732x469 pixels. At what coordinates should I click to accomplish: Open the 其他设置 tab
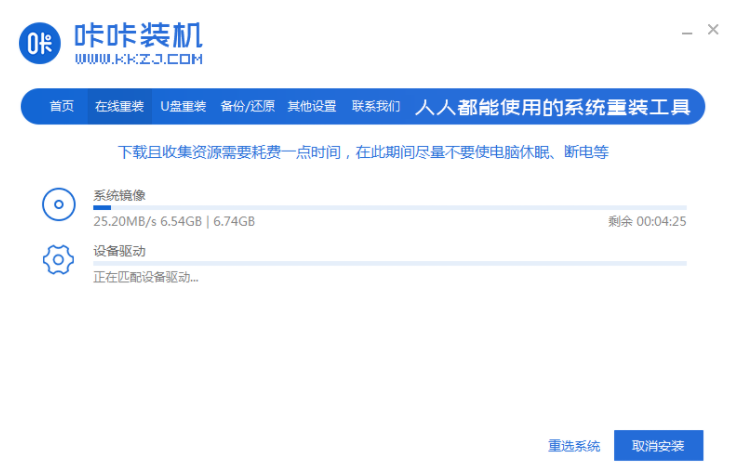312,106
